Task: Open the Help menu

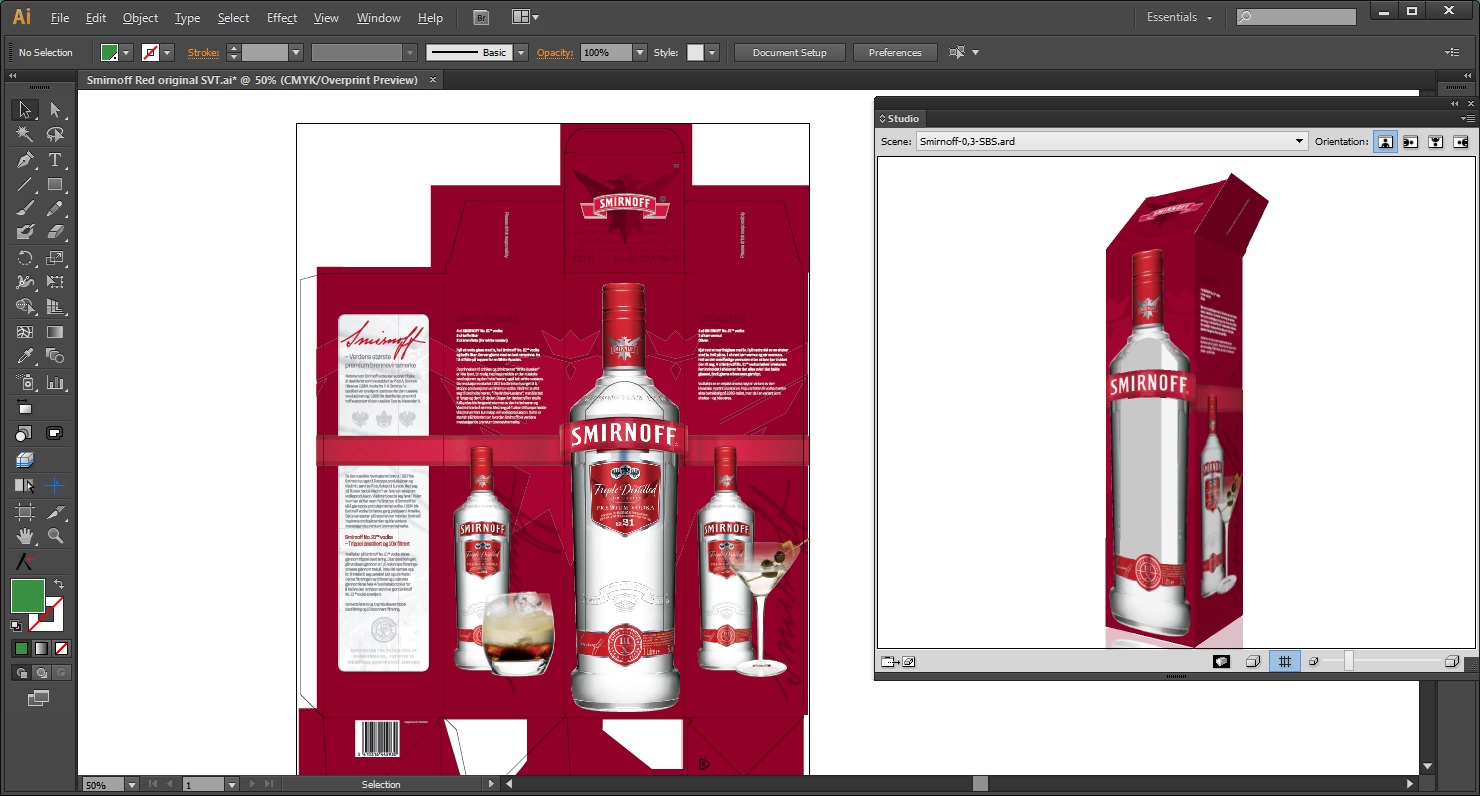Action: coord(430,18)
